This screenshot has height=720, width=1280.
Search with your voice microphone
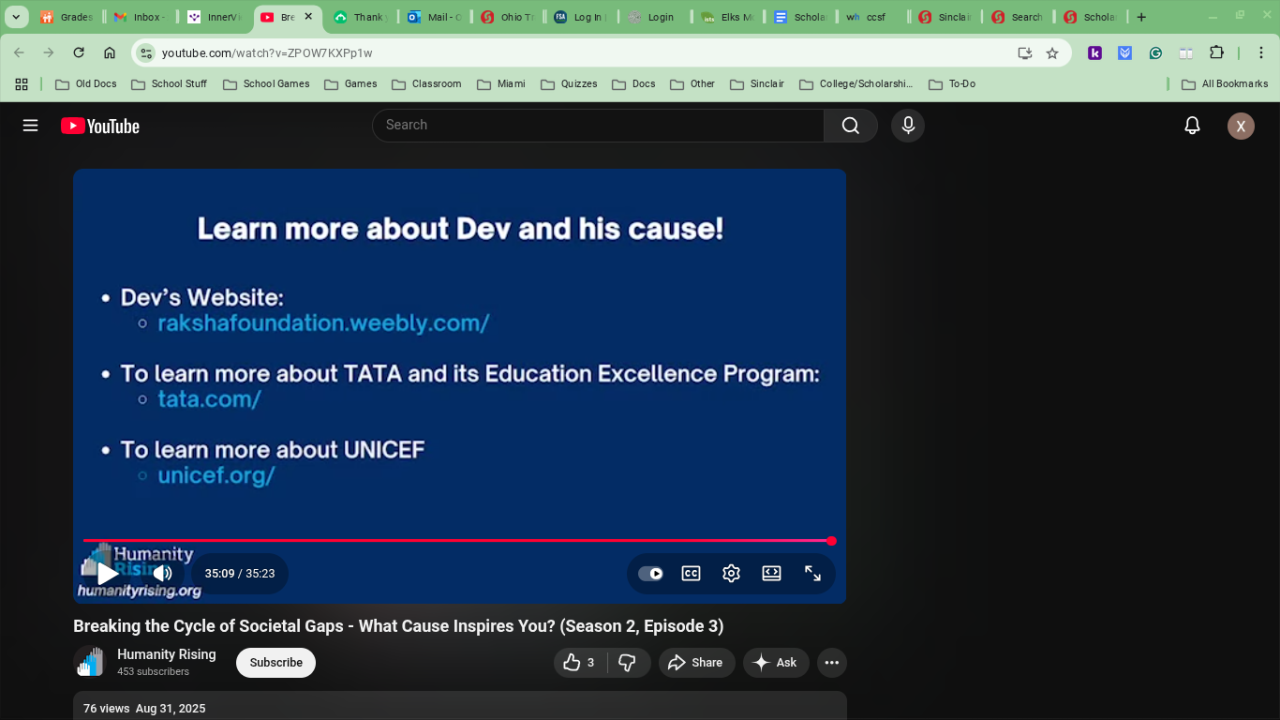pos(908,125)
